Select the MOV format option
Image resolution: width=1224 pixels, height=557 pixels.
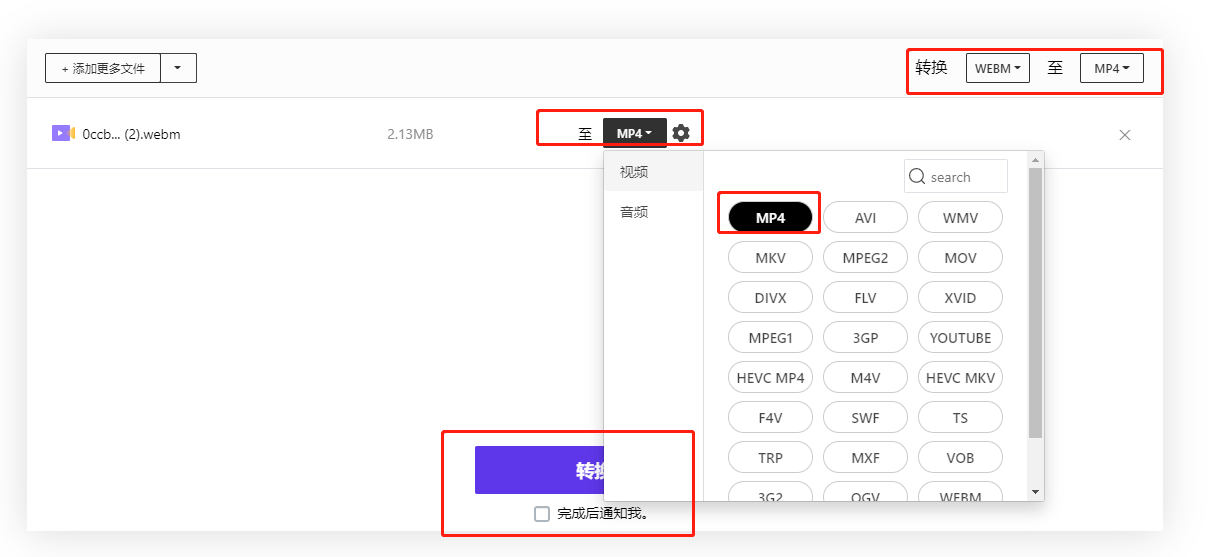(960, 258)
